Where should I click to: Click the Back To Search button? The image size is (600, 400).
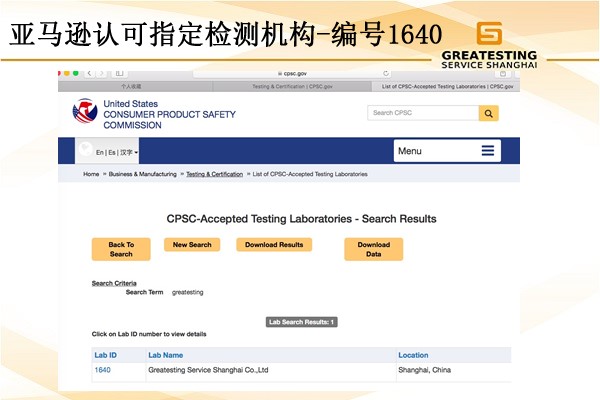121,249
